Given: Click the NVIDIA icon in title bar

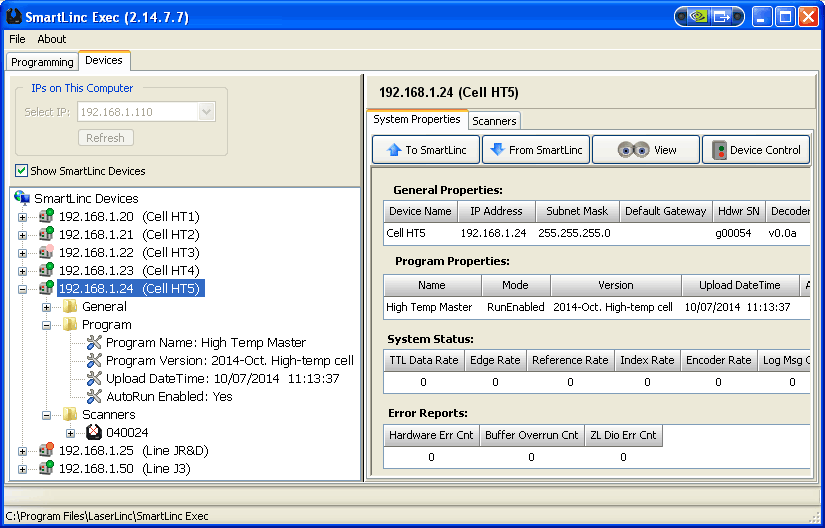Looking at the screenshot, I should click(x=695, y=17).
